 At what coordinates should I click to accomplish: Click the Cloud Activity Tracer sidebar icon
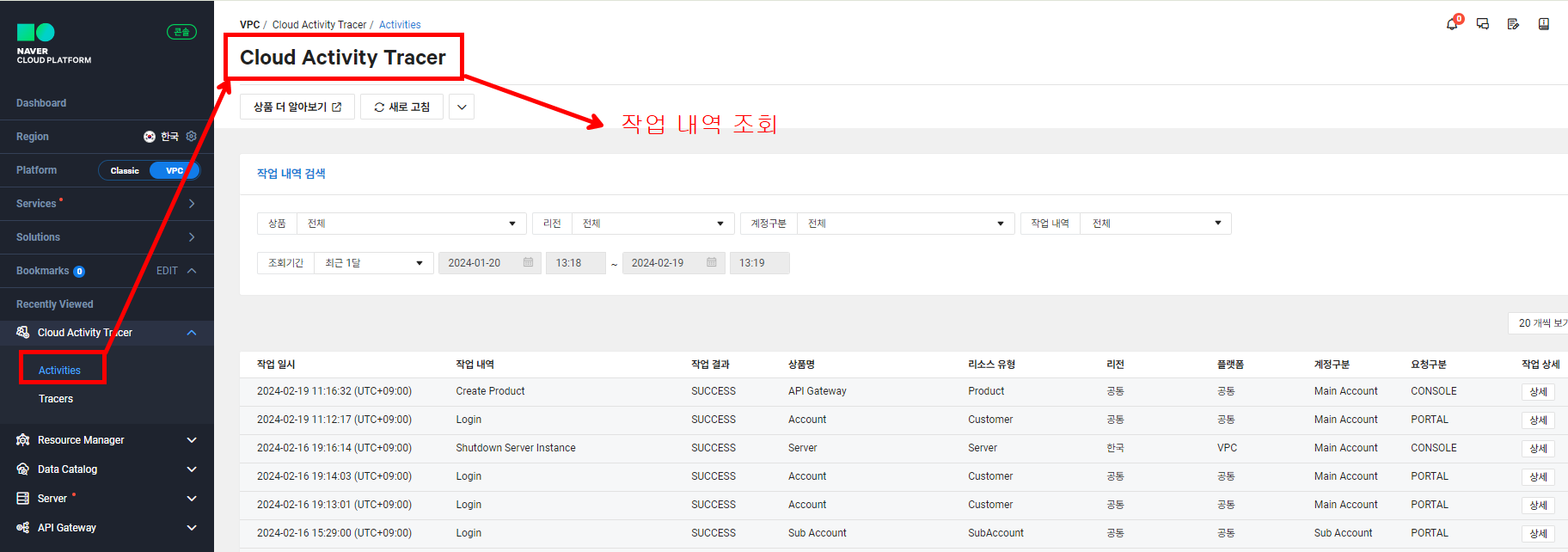click(x=23, y=333)
